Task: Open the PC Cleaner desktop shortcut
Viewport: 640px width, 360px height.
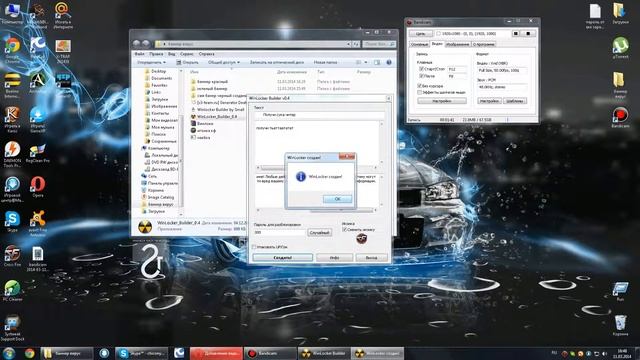Action: click(12, 291)
